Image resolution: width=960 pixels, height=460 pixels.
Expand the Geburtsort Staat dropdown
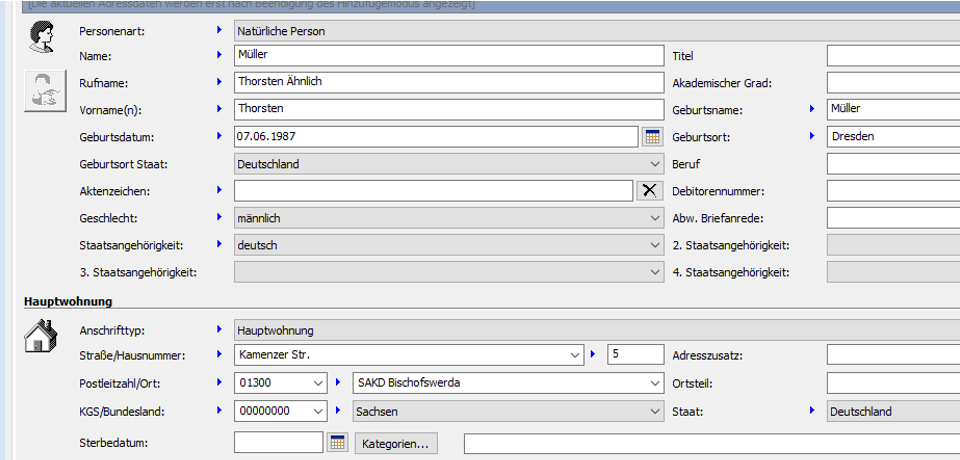pyautogui.click(x=655, y=163)
